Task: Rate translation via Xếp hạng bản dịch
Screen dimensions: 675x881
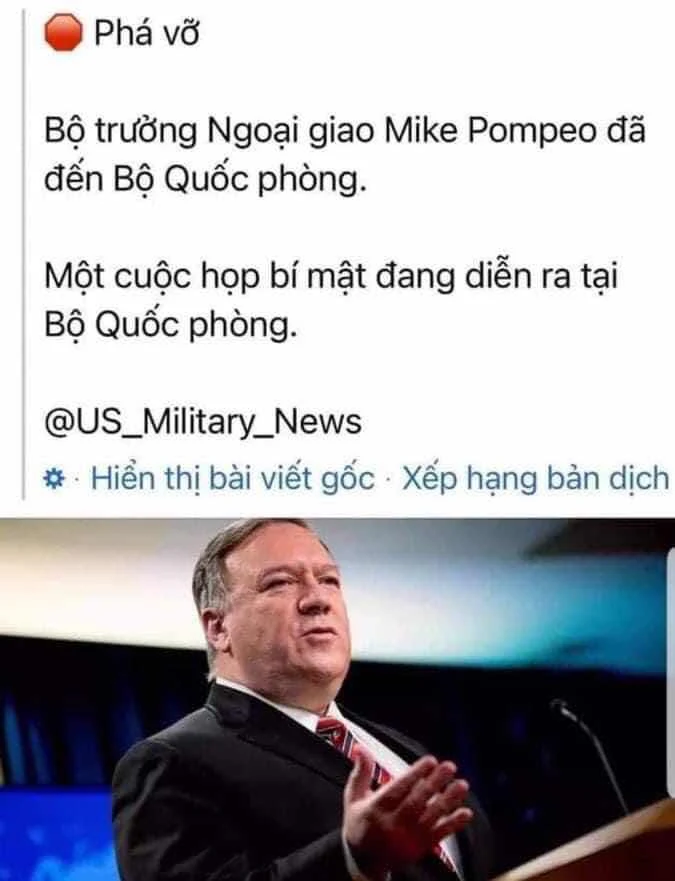Action: pos(536,479)
